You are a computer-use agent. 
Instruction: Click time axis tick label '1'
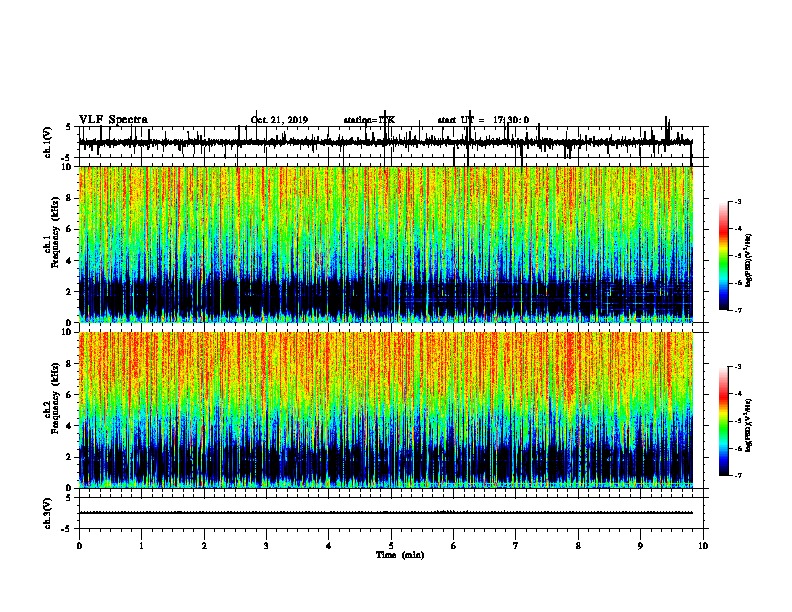(142, 546)
